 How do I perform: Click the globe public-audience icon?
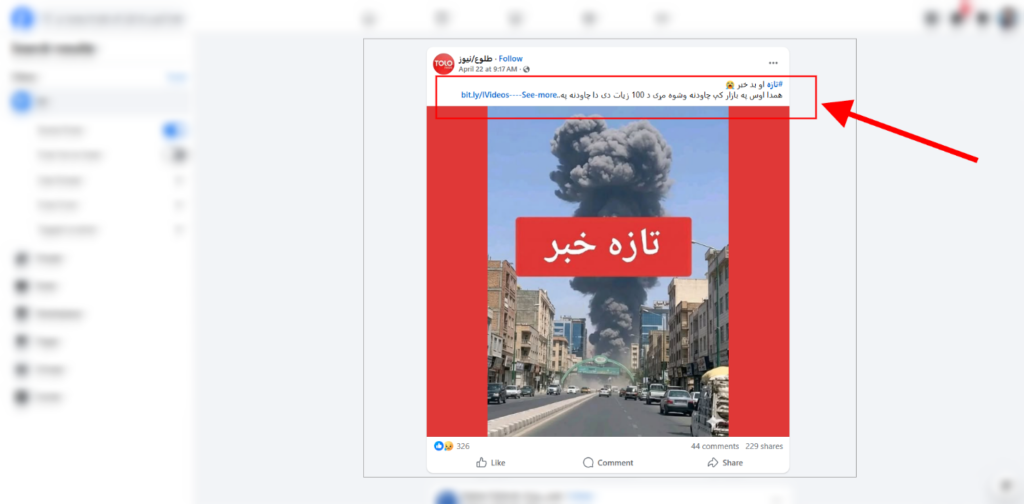coord(526,69)
